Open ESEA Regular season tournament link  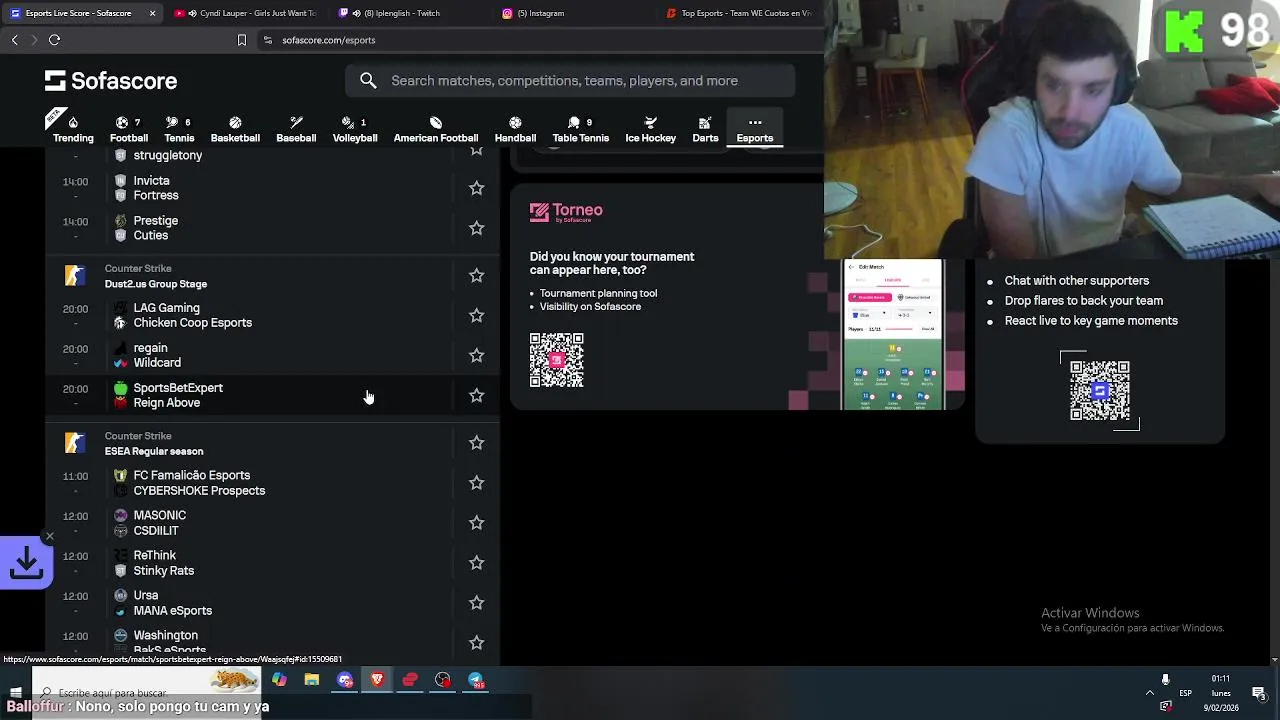[x=154, y=451]
